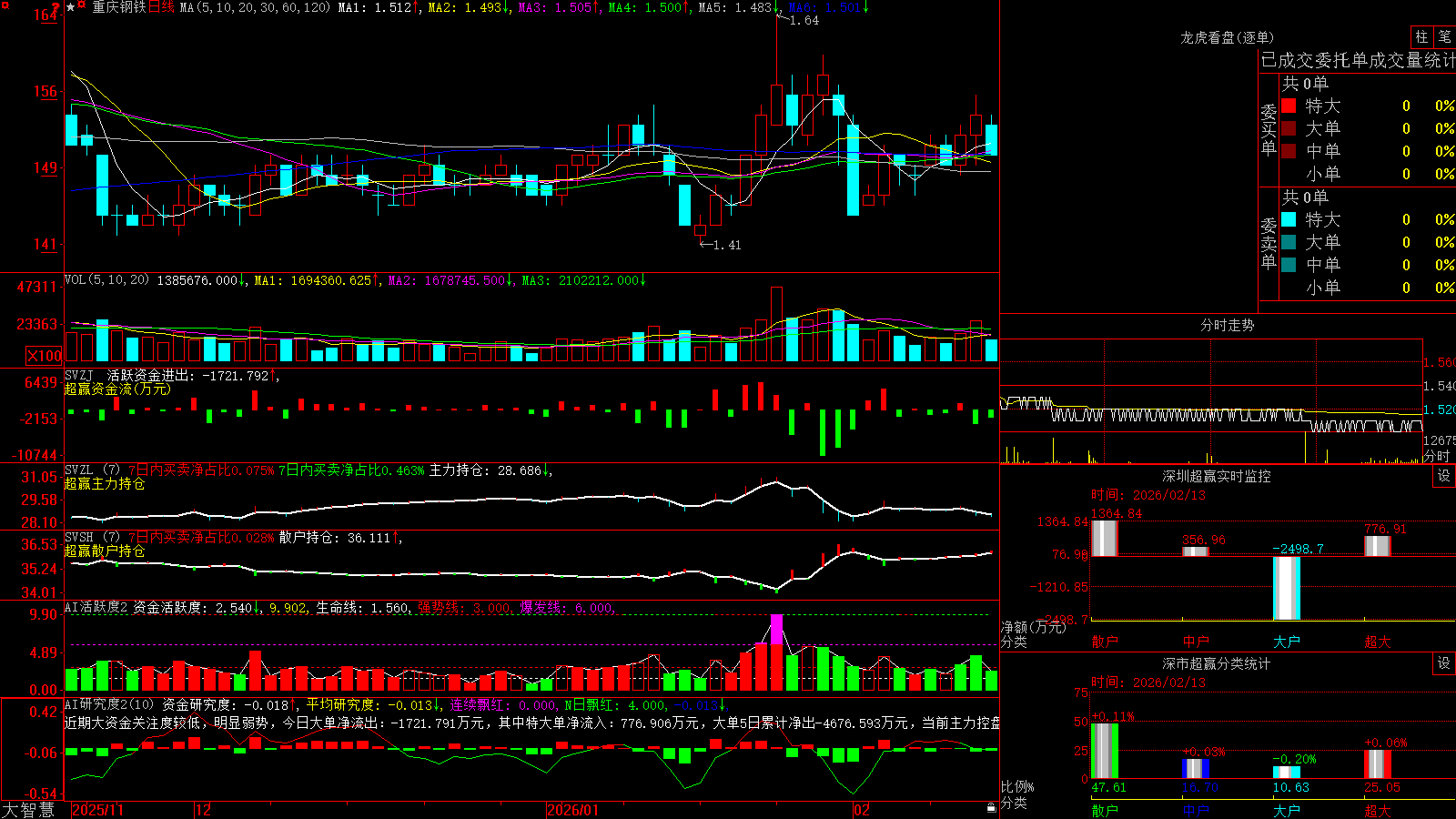The width and height of the screenshot is (1456, 819).
Task: Click the 02 month marker on the timeline
Action: point(862,810)
